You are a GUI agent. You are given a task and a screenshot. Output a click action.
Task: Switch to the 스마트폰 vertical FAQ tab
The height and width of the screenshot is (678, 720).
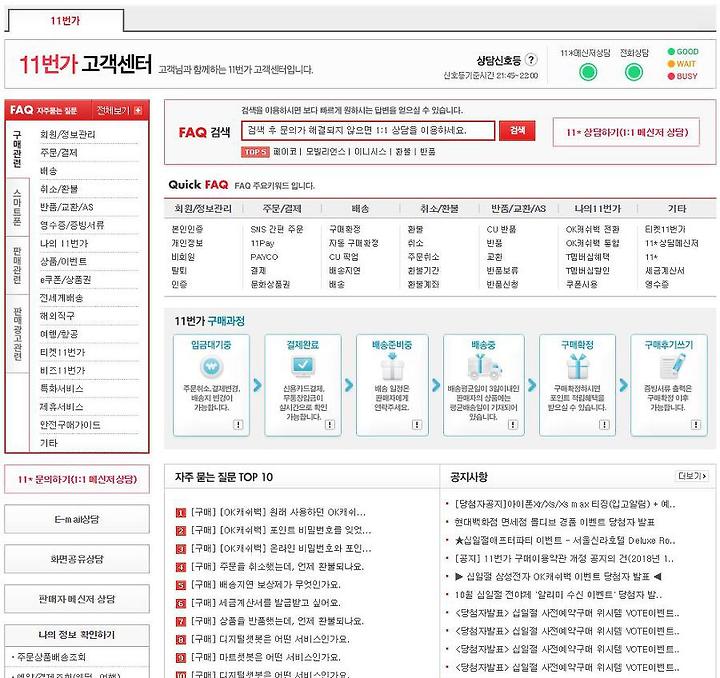(17, 207)
